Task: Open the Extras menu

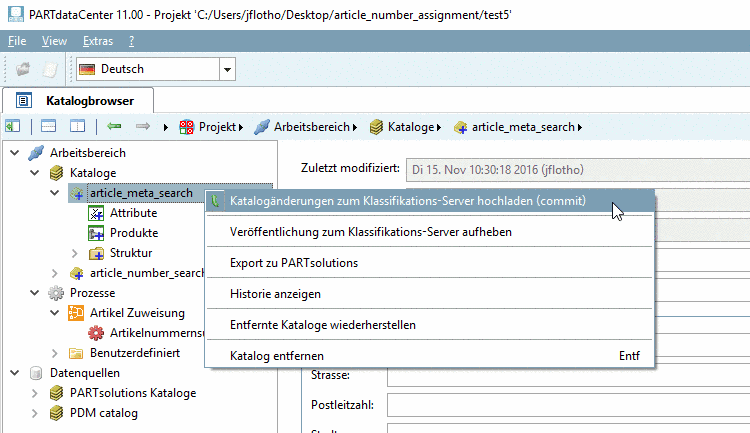Action: click(98, 41)
